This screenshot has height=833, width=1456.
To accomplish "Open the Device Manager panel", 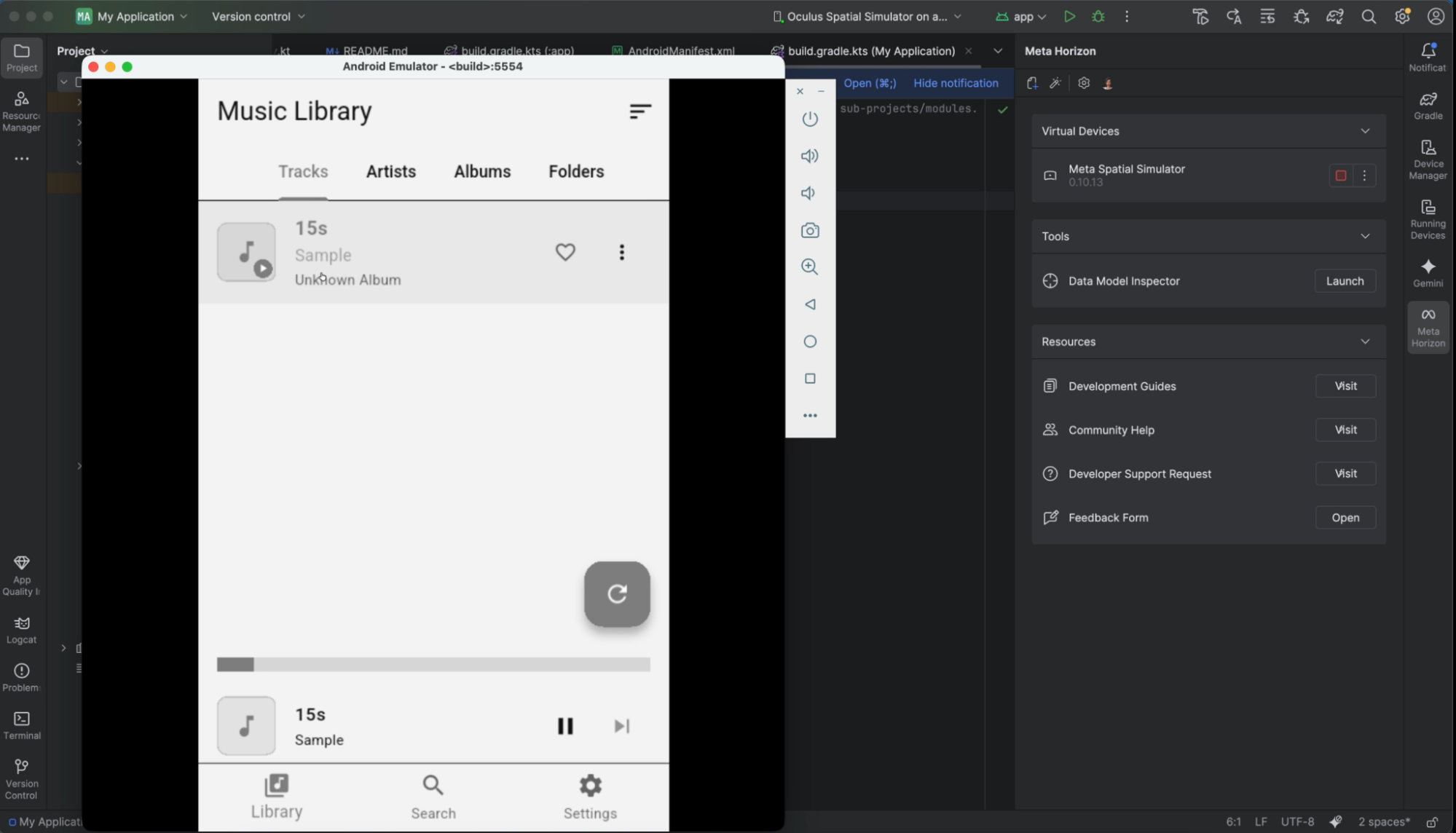I will coord(1428,159).
